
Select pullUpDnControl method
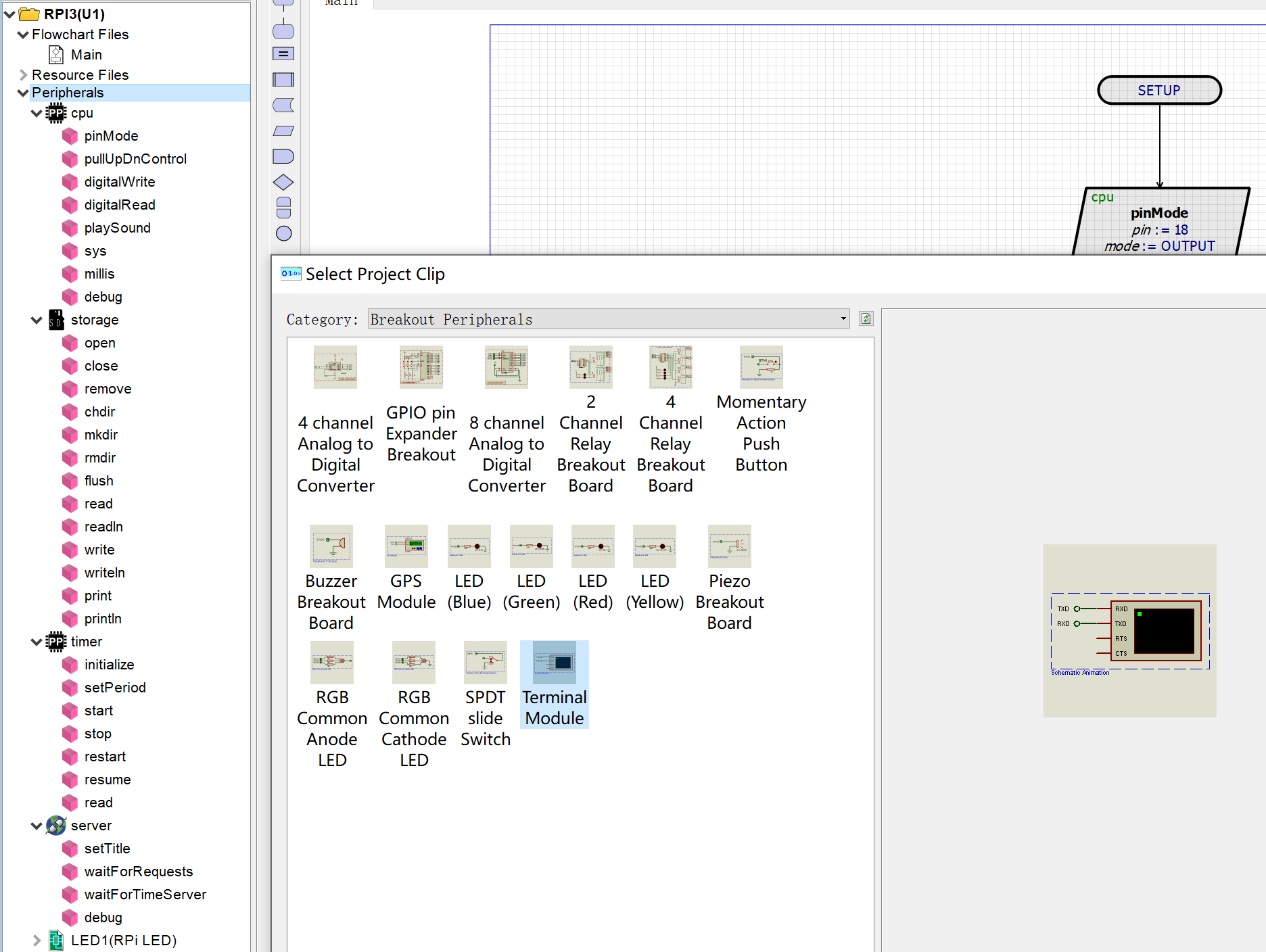click(135, 159)
